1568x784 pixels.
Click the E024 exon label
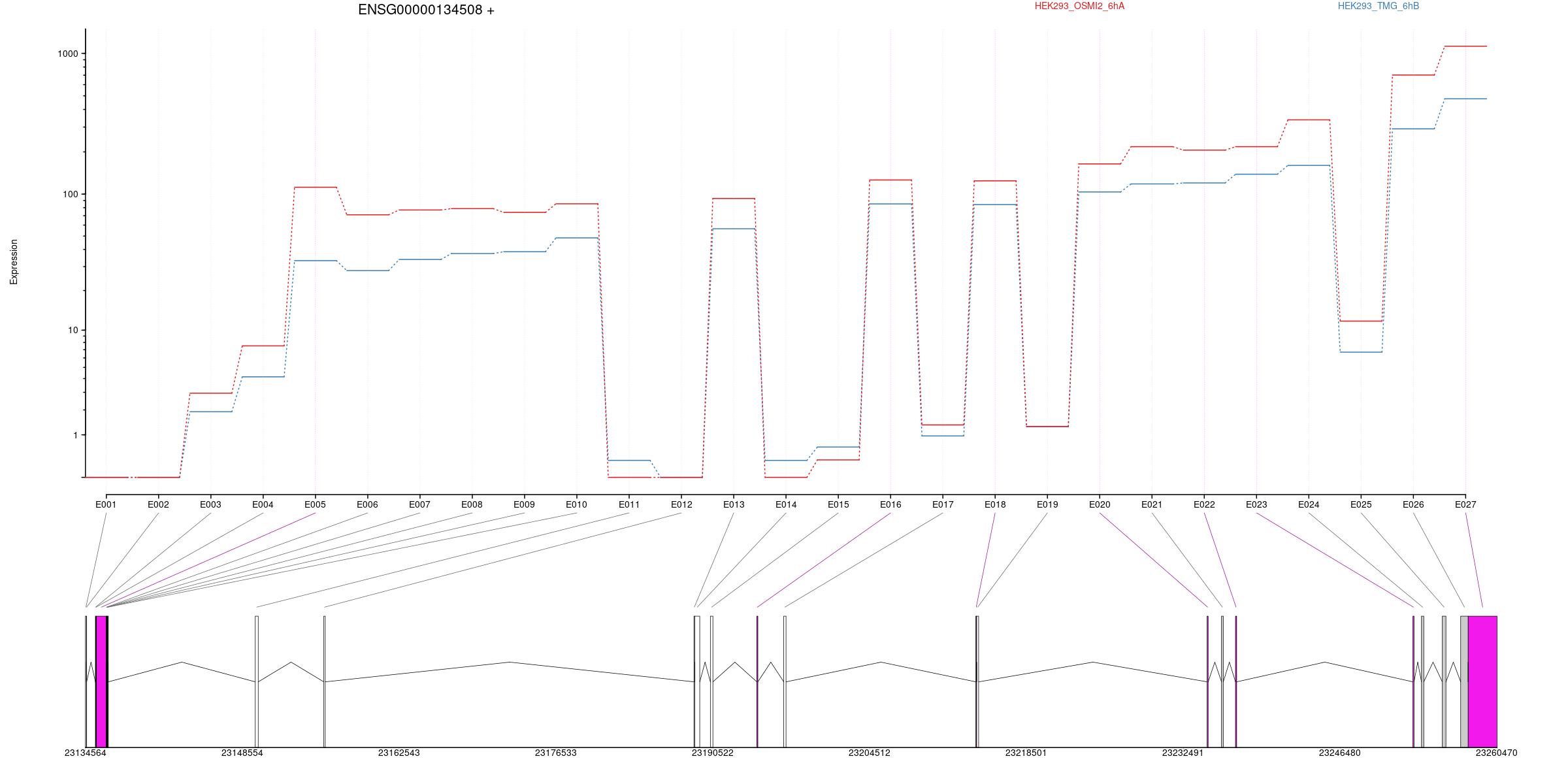tap(1309, 504)
